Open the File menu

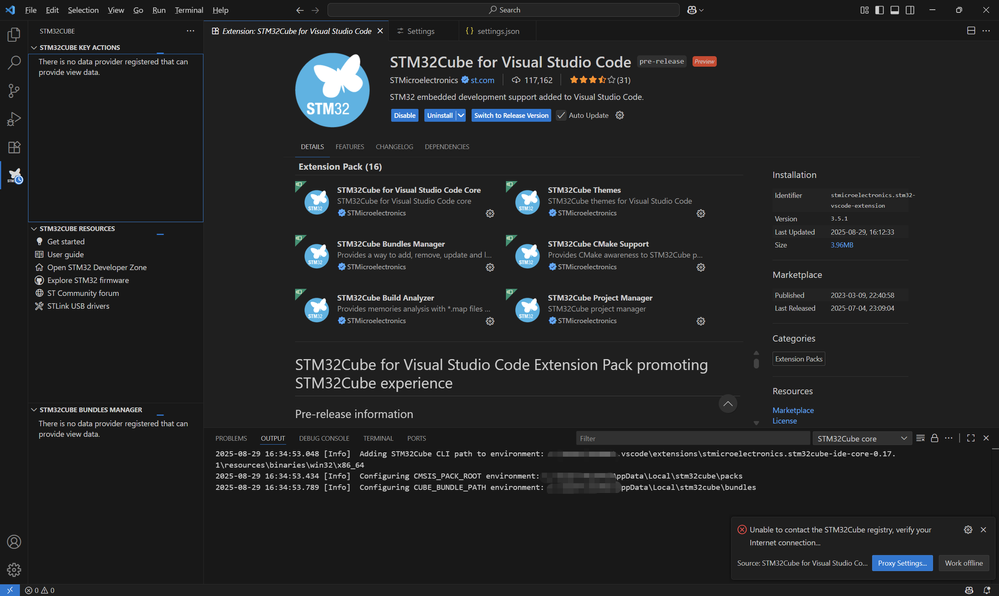(31, 10)
